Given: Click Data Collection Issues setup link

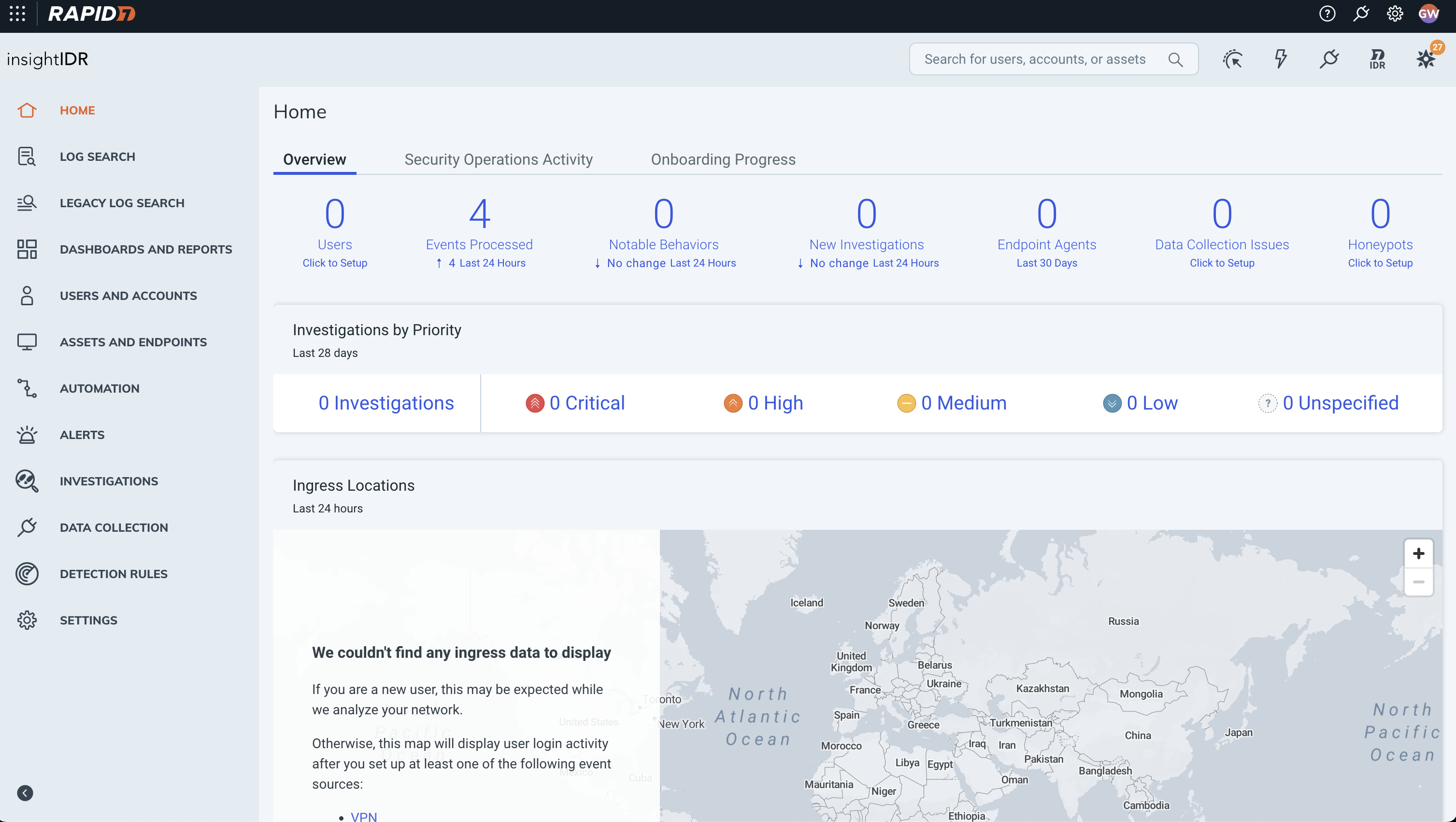Looking at the screenshot, I should [x=1222, y=263].
